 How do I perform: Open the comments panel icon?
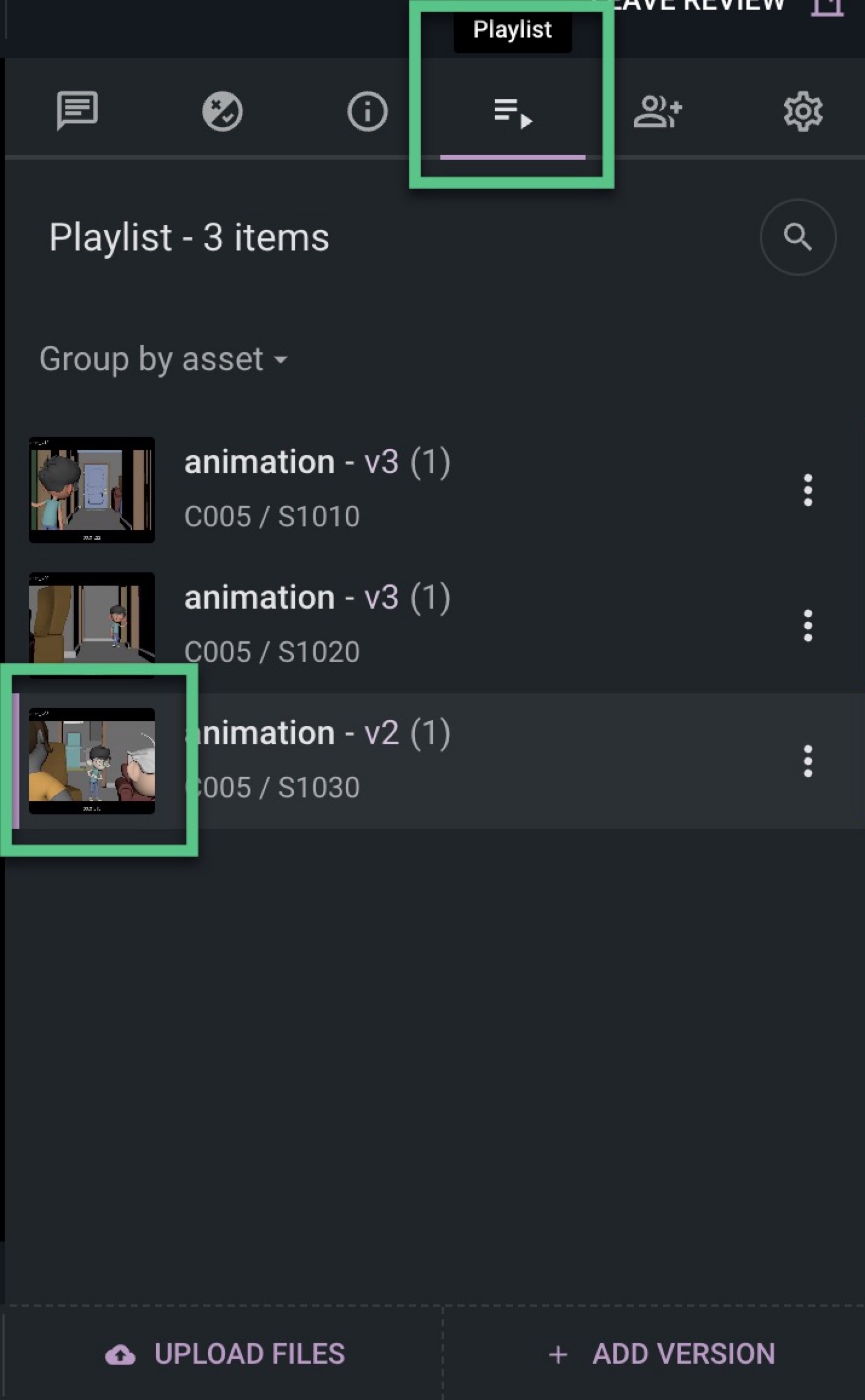coord(77,111)
